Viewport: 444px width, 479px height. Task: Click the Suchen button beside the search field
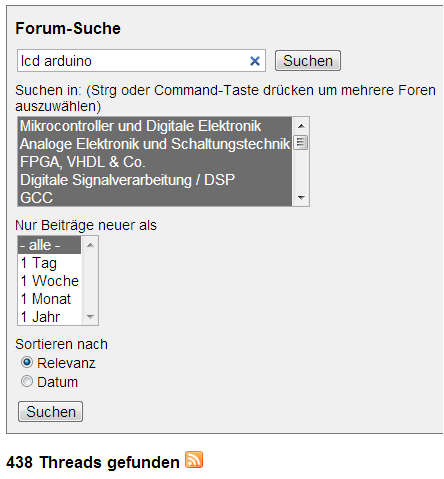[x=308, y=61]
